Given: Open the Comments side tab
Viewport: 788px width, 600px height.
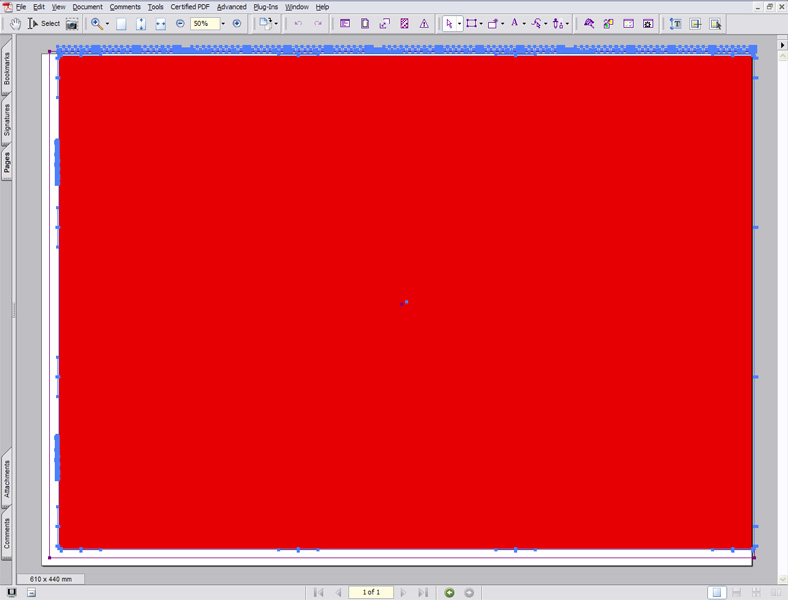Looking at the screenshot, I should coord(7,534).
